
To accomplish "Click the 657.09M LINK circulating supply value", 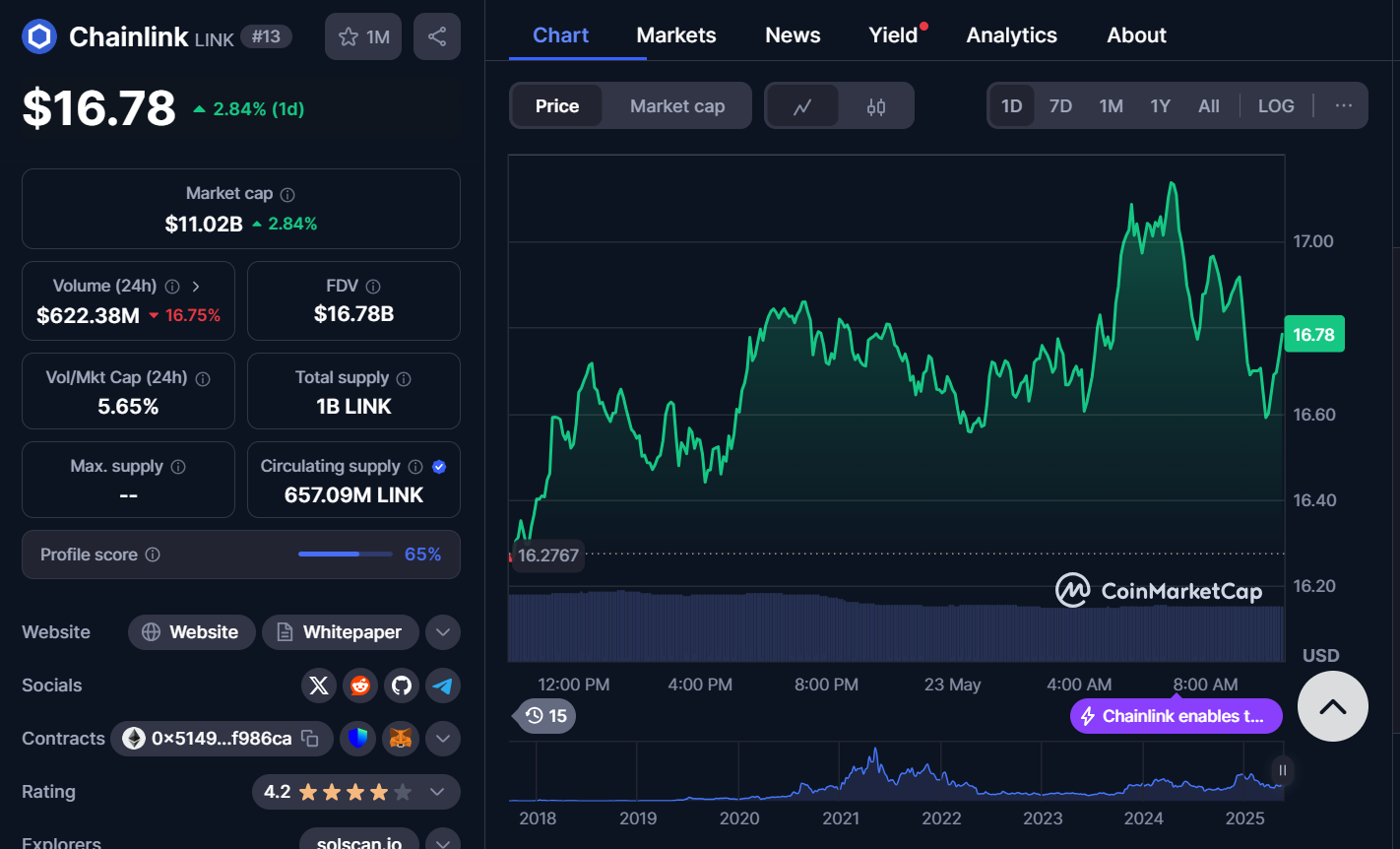I will pos(353,495).
